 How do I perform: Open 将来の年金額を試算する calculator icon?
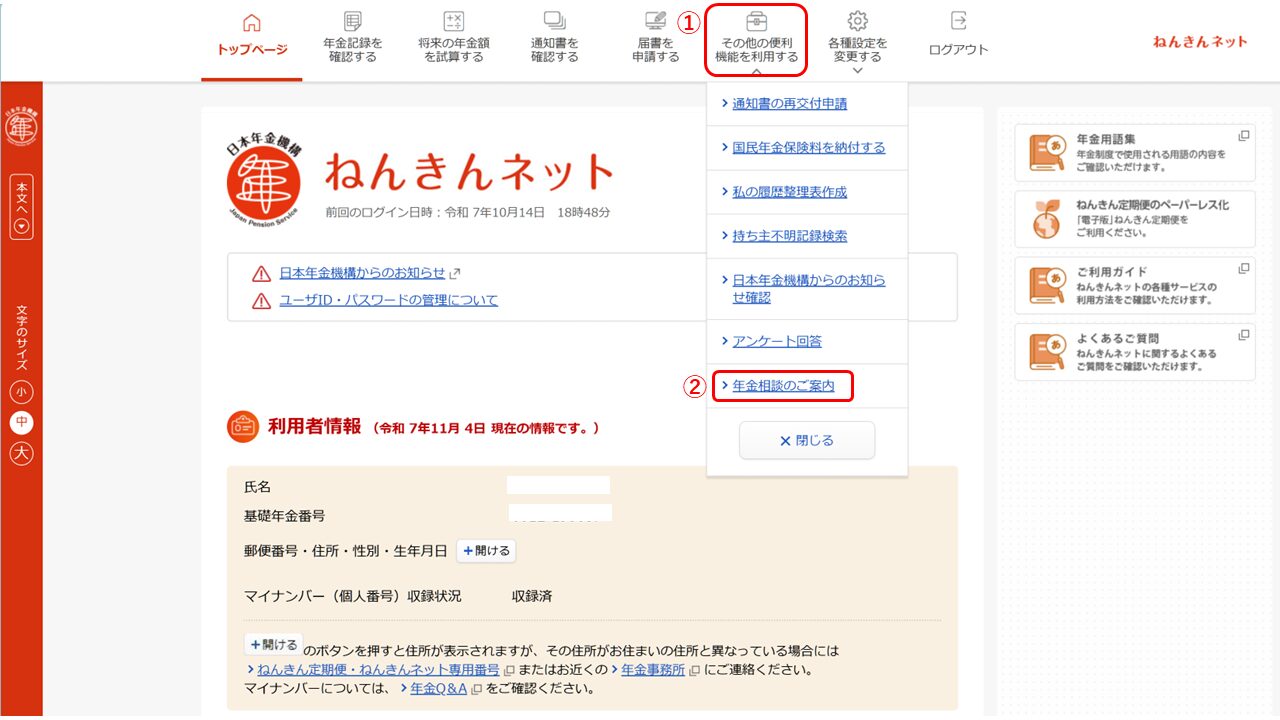point(453,21)
